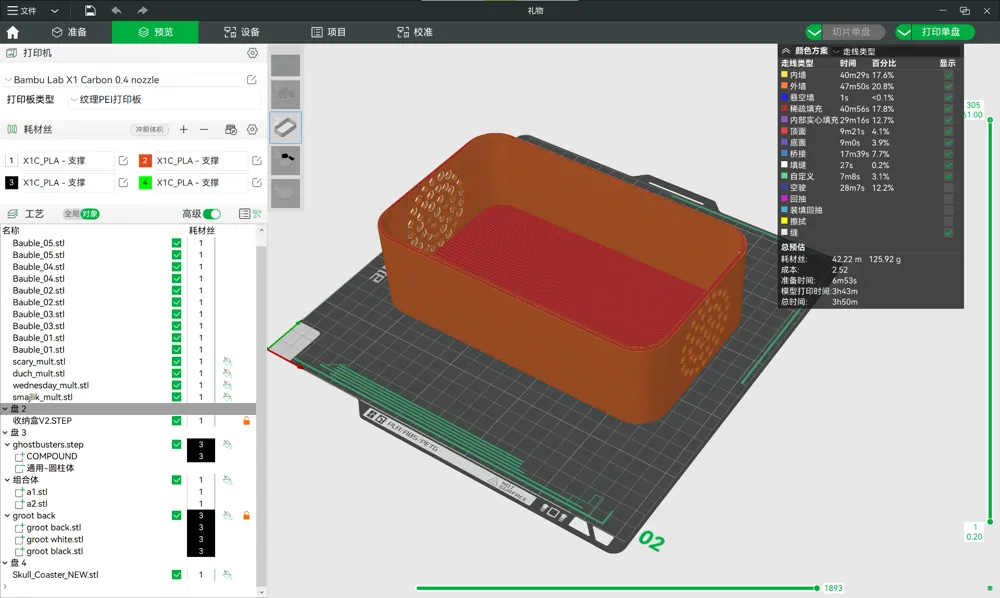
Task: Toggle display checkbox for 空驶 travel moves
Action: point(948,187)
